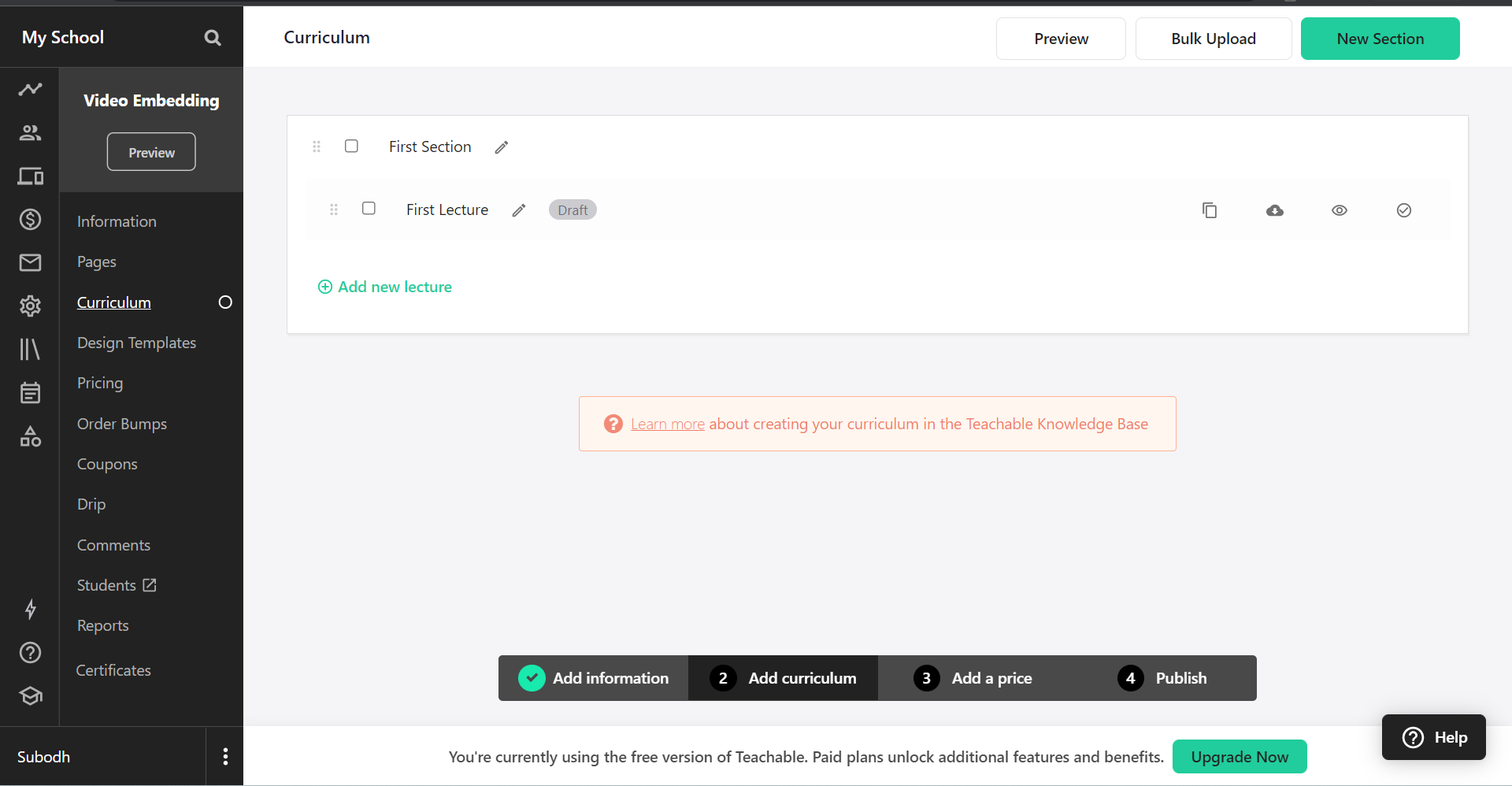
Task: Duplicate the First Lecture
Action: coord(1210,209)
